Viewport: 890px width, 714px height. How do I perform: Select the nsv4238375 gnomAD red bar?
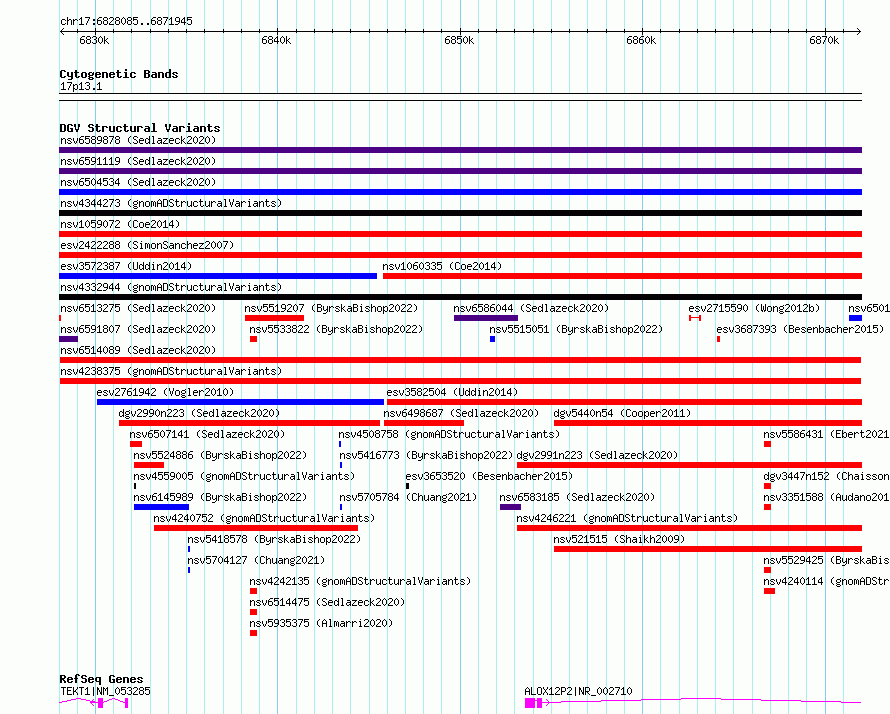click(x=460, y=381)
